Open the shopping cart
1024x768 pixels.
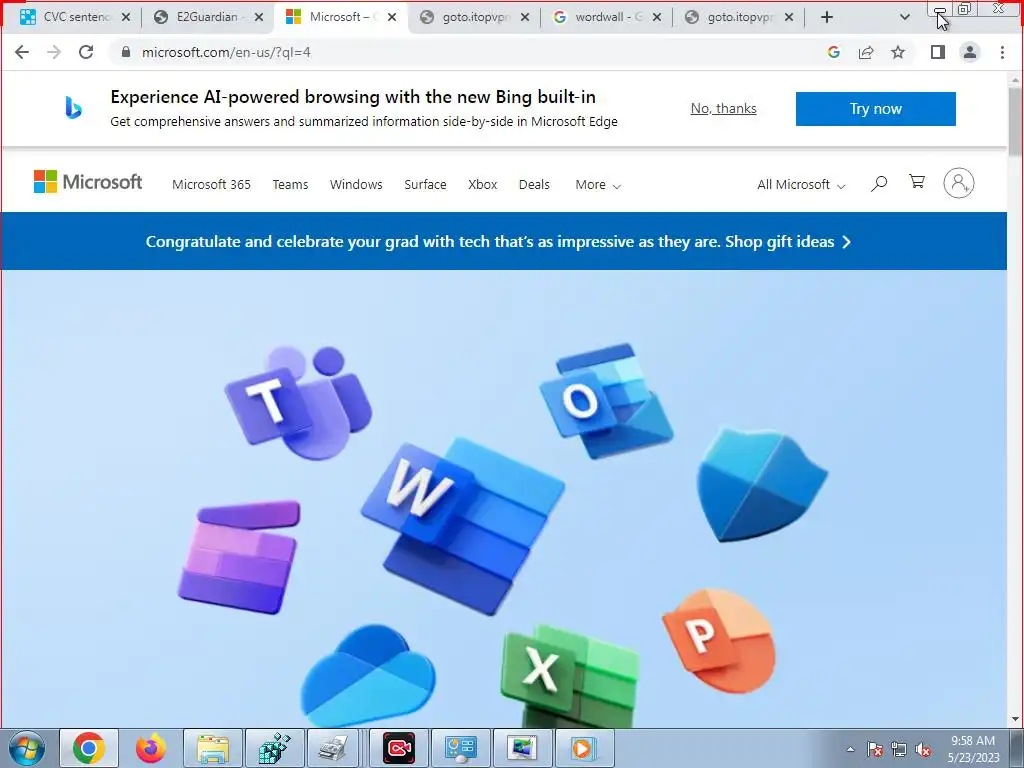(917, 182)
